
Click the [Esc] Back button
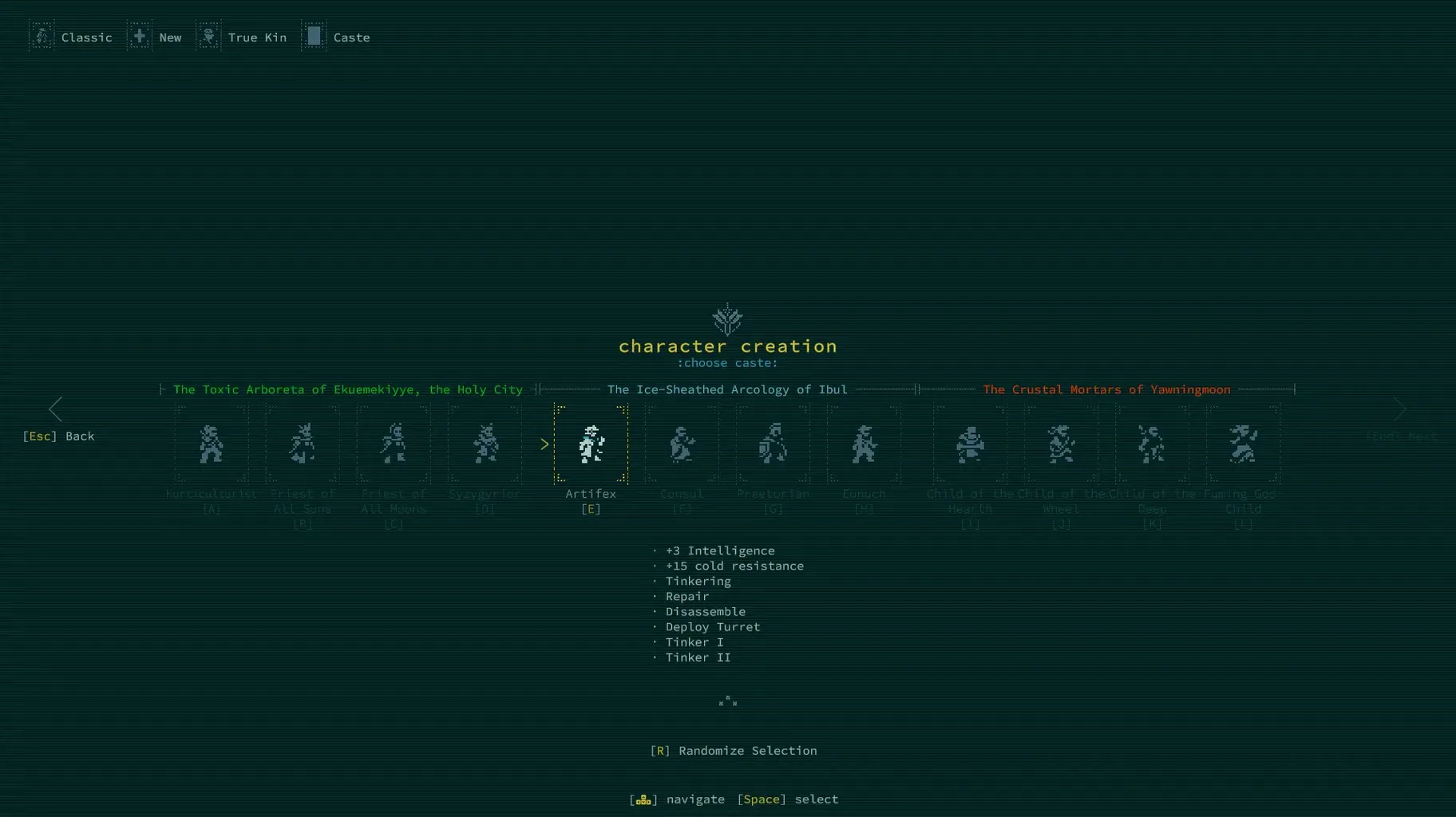58,436
